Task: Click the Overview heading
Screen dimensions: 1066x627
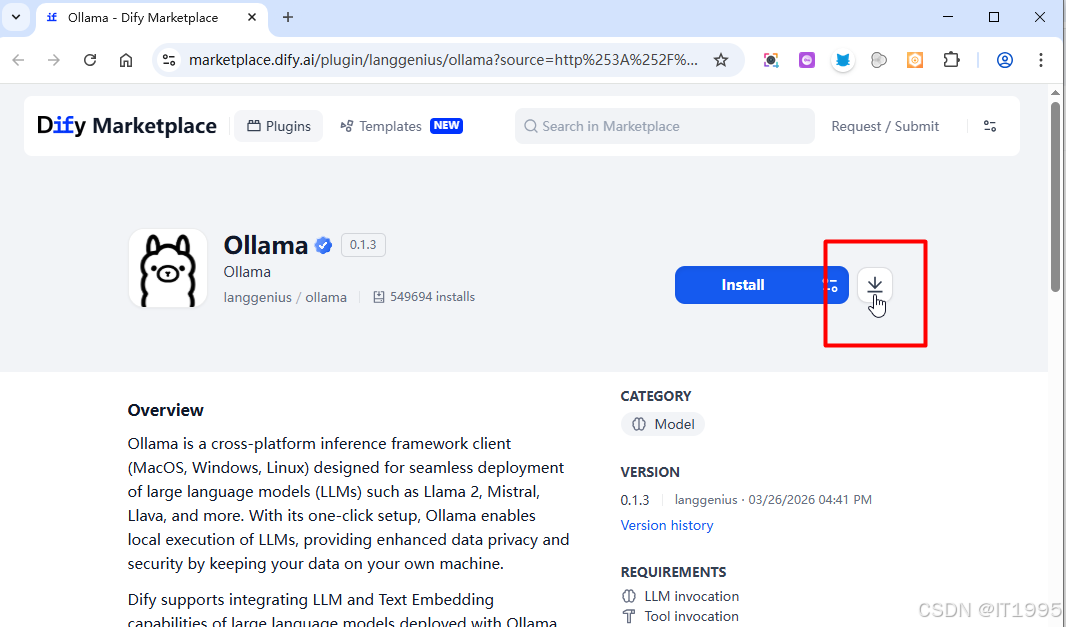Action: coord(165,410)
